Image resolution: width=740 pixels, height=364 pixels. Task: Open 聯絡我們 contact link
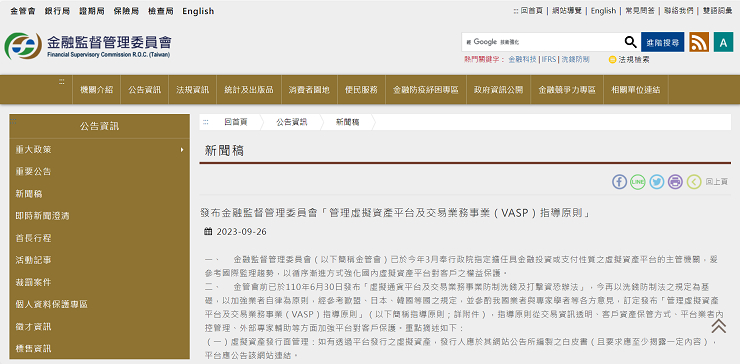(679, 10)
